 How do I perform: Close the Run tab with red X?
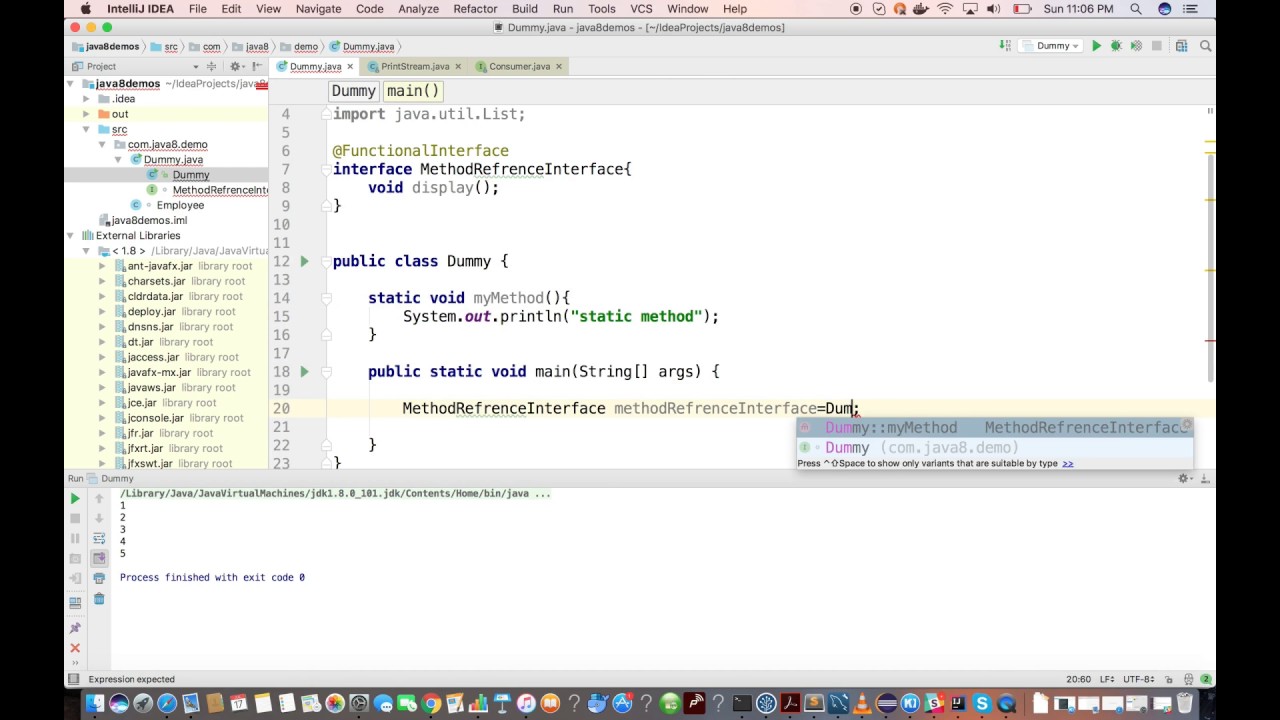(x=75, y=648)
